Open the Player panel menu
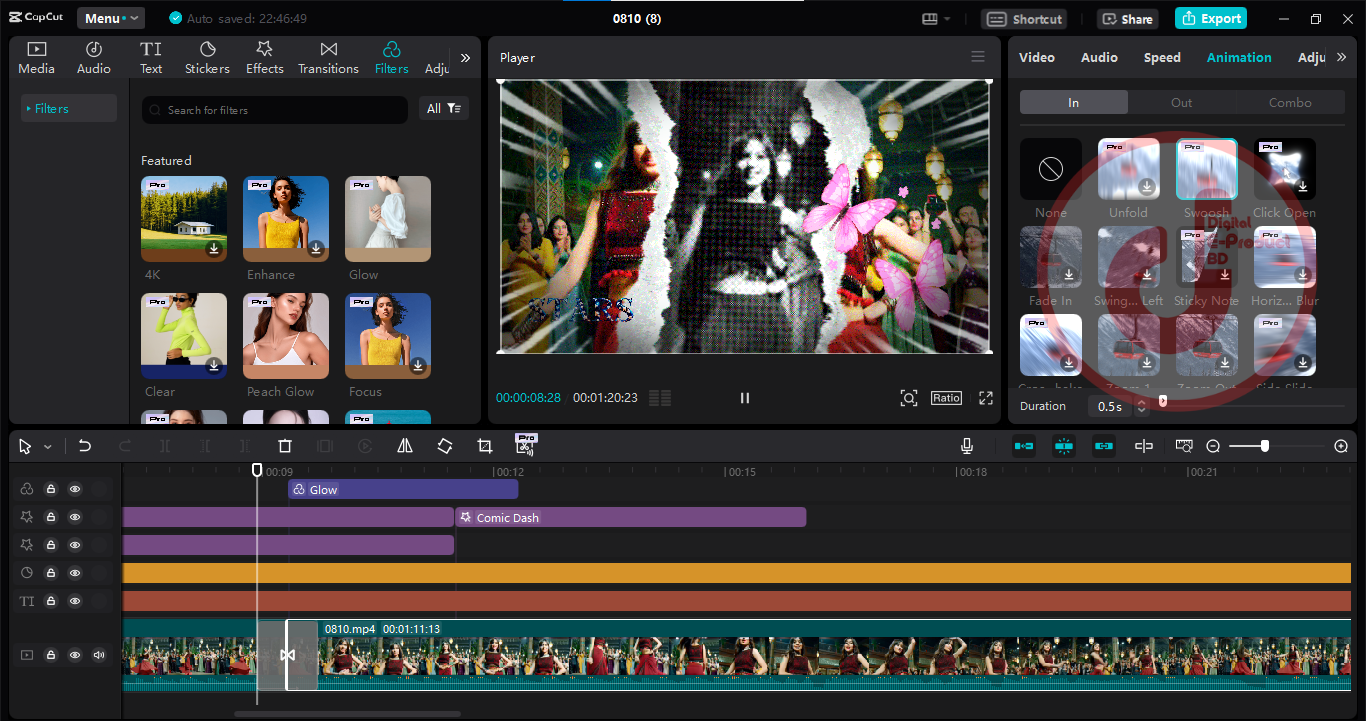 tap(978, 57)
